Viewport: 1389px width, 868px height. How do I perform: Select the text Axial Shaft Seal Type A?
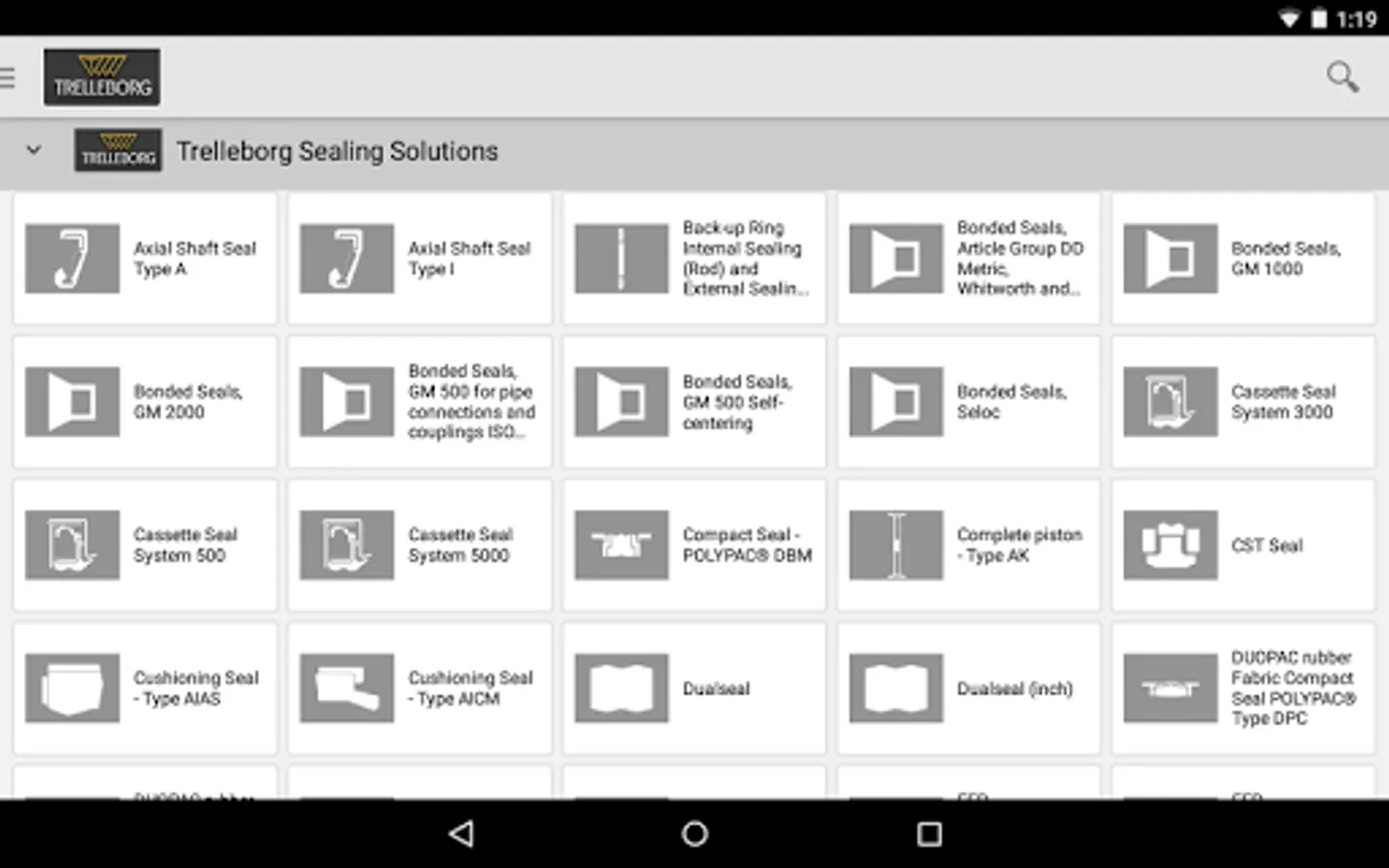[x=195, y=258]
